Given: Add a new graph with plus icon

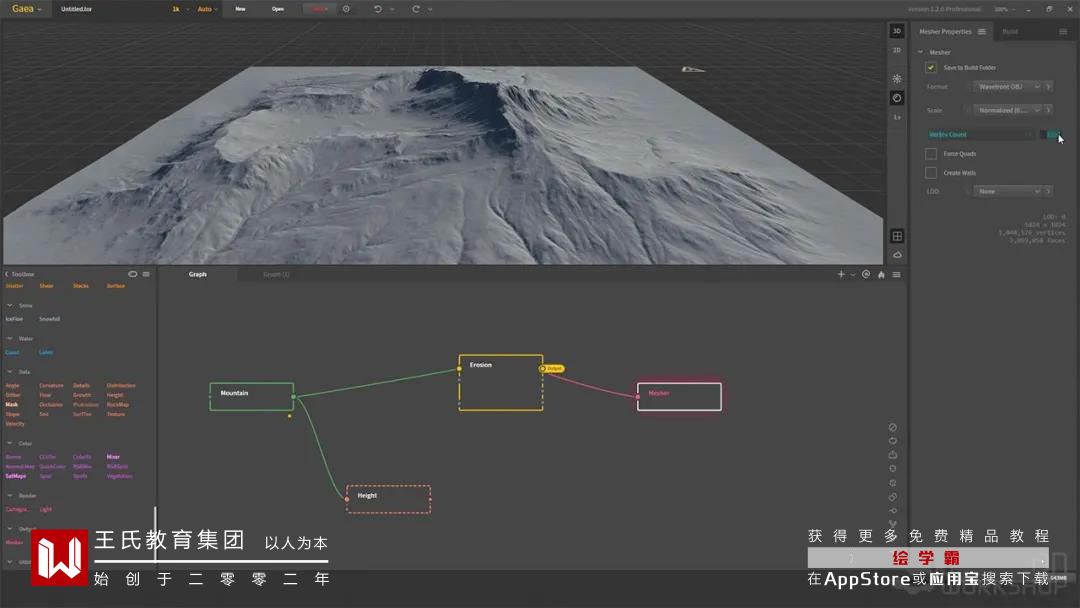Looking at the screenshot, I should tap(841, 274).
